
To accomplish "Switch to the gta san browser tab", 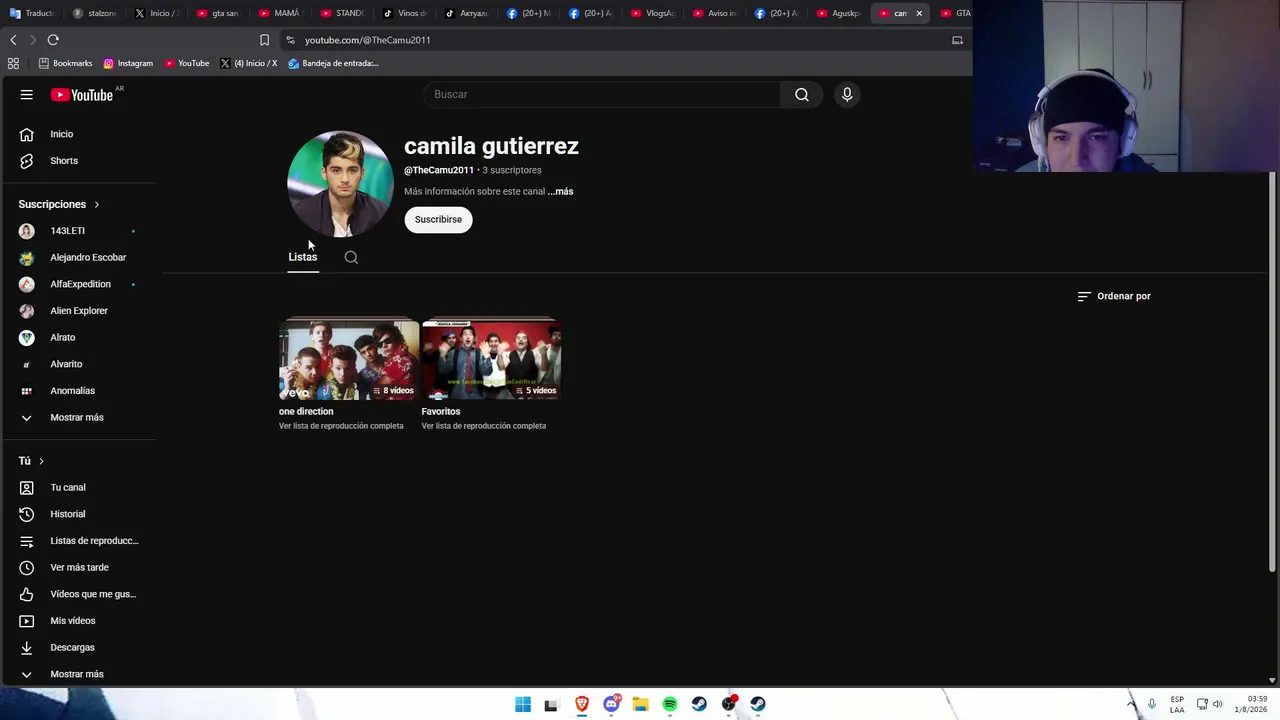I will pos(218,13).
